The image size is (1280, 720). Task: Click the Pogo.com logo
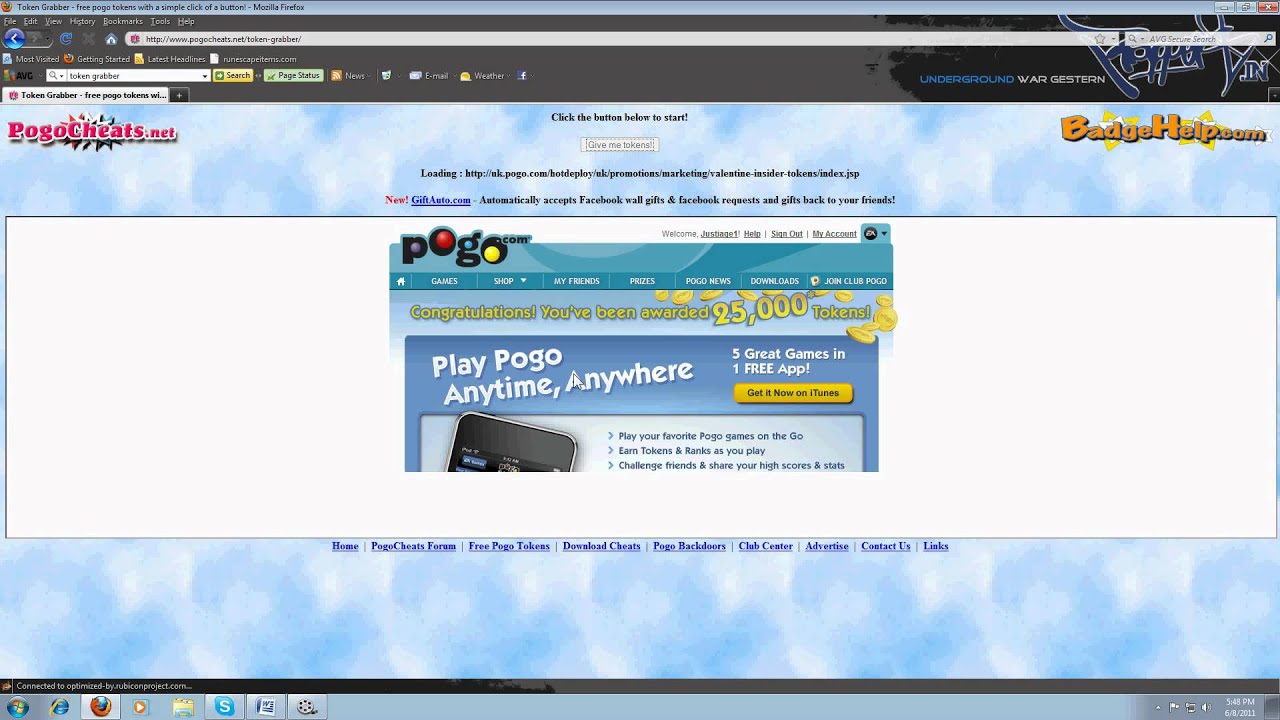click(466, 247)
